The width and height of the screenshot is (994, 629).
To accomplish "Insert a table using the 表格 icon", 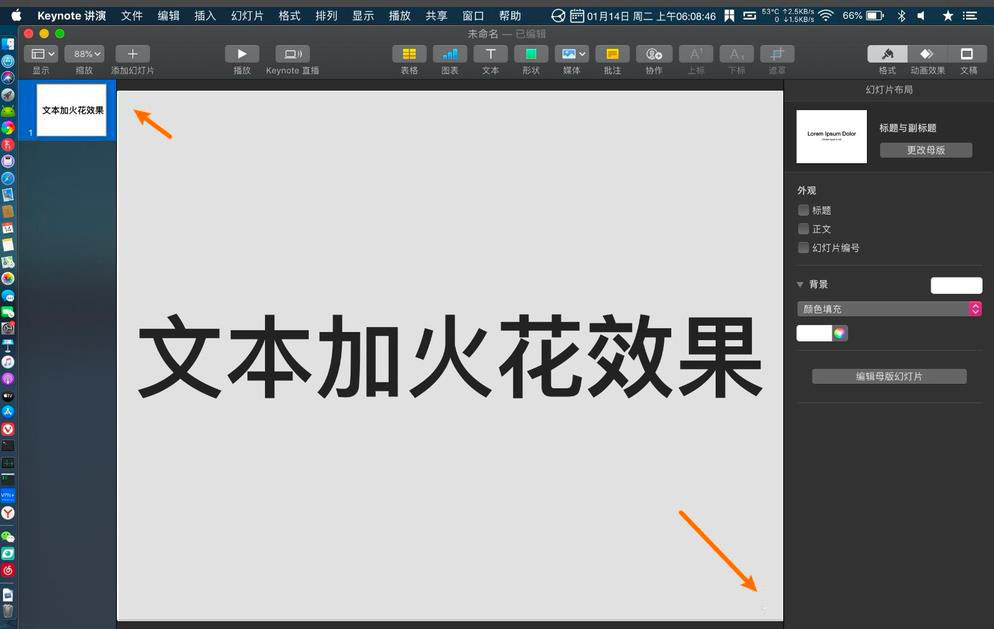I will [x=408, y=54].
